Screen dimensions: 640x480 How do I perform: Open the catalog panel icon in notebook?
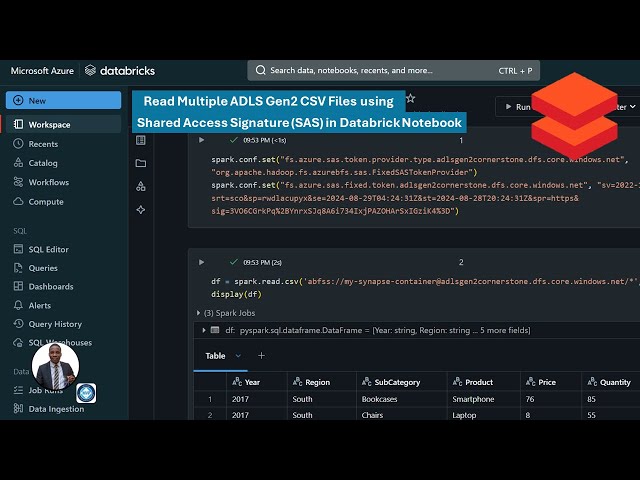[141, 187]
